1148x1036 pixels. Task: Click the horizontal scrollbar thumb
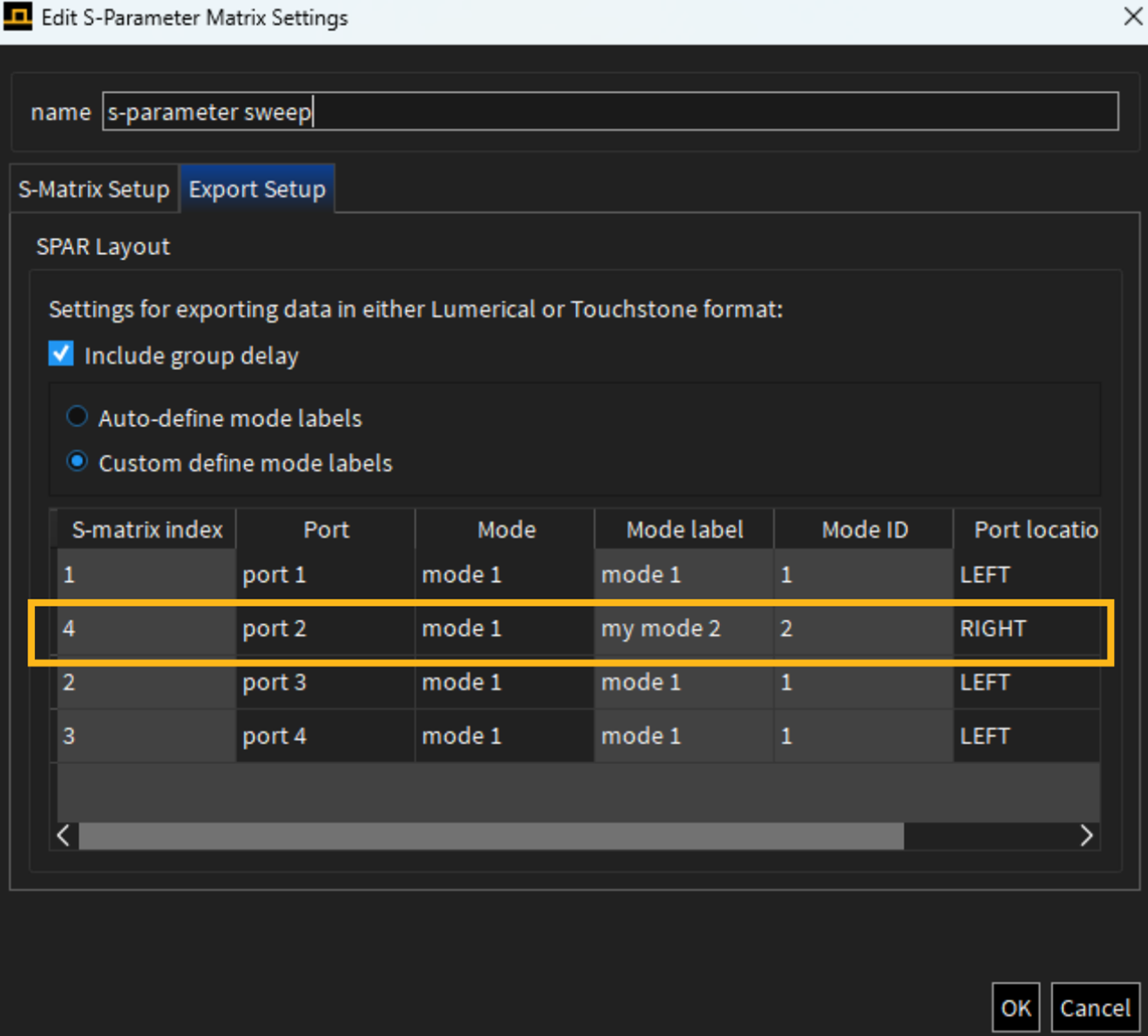click(492, 836)
